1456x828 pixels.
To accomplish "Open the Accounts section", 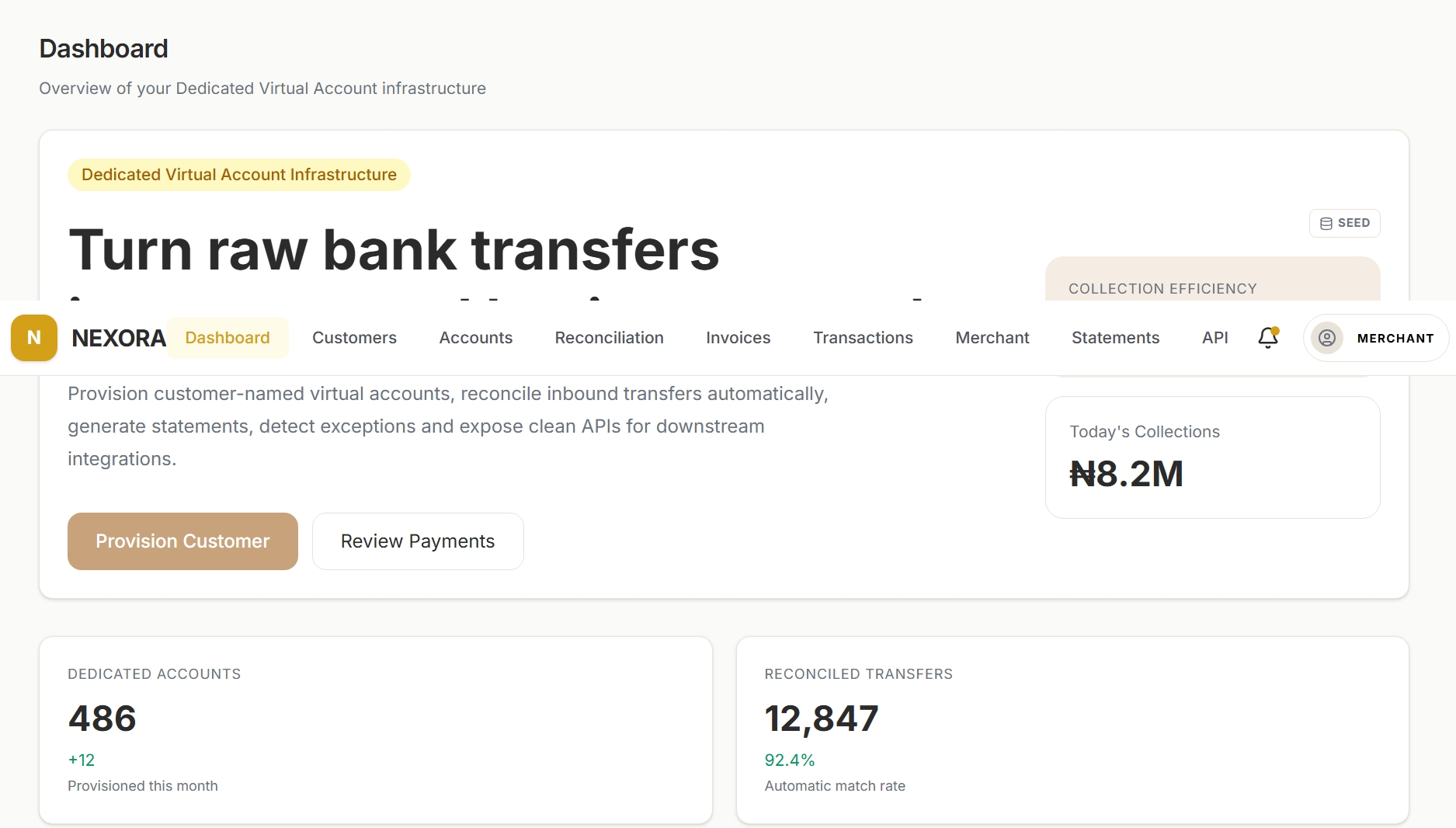I will click(476, 338).
